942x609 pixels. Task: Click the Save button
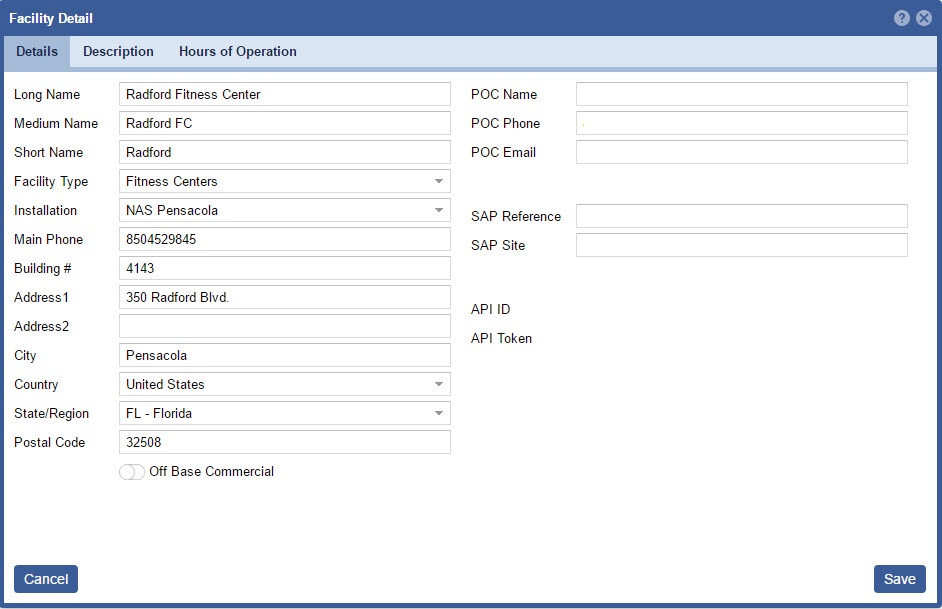[x=899, y=579]
